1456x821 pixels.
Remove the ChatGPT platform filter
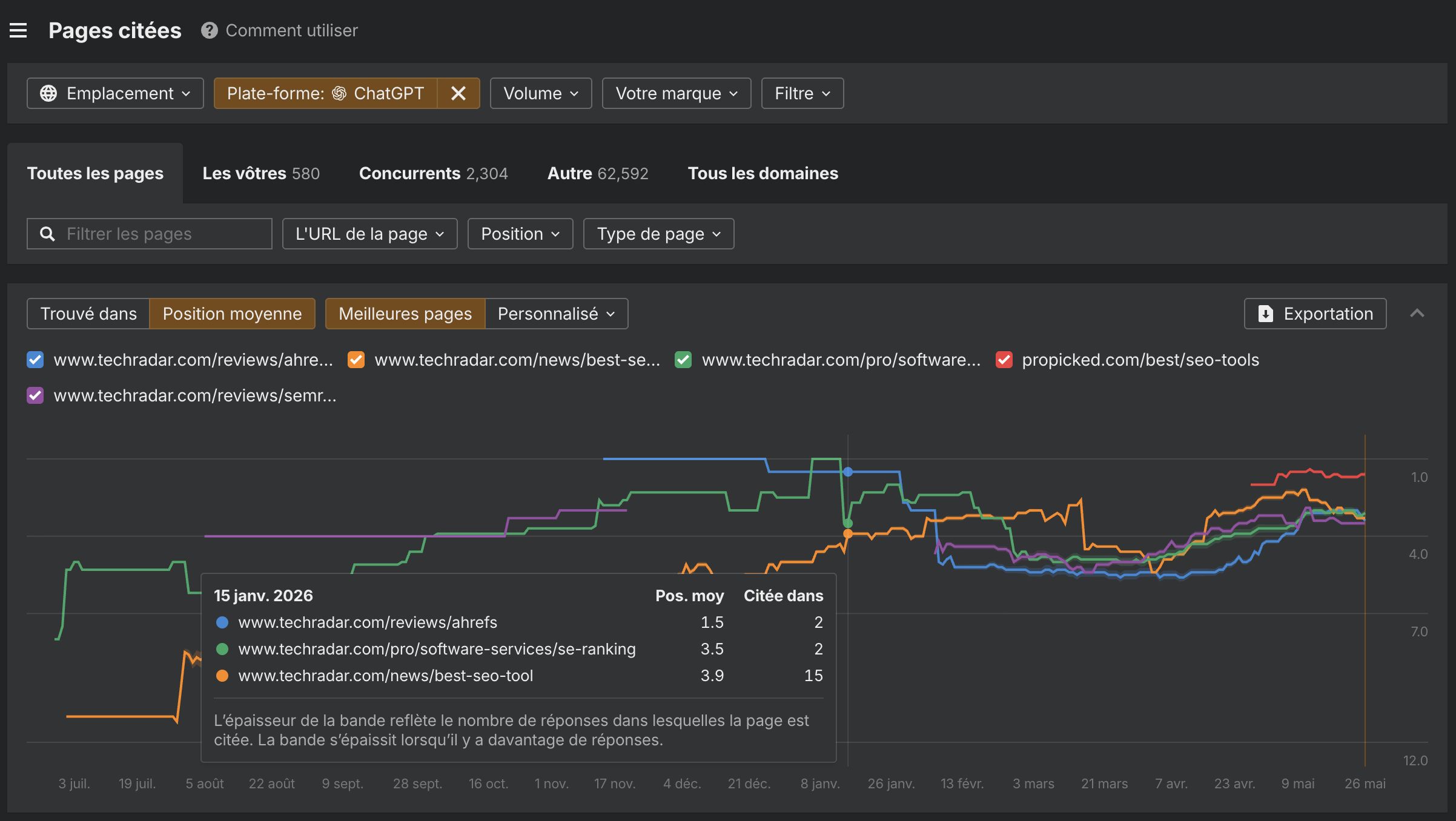tap(458, 93)
